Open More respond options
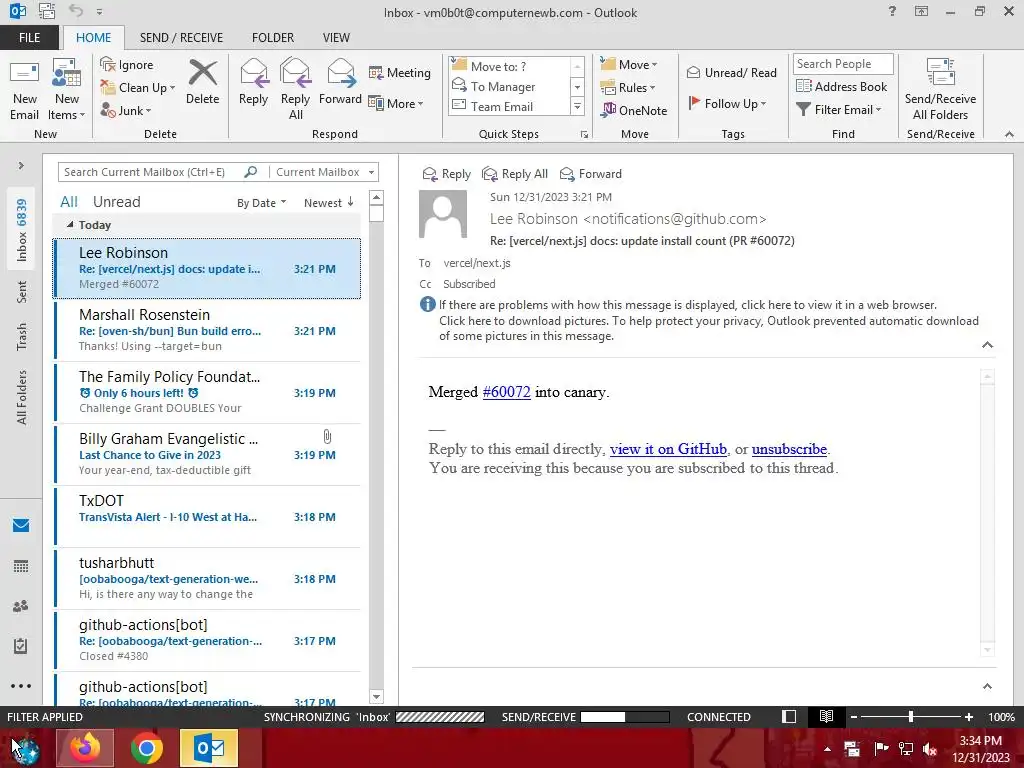Image resolution: width=1024 pixels, height=768 pixels. pyautogui.click(x=396, y=103)
